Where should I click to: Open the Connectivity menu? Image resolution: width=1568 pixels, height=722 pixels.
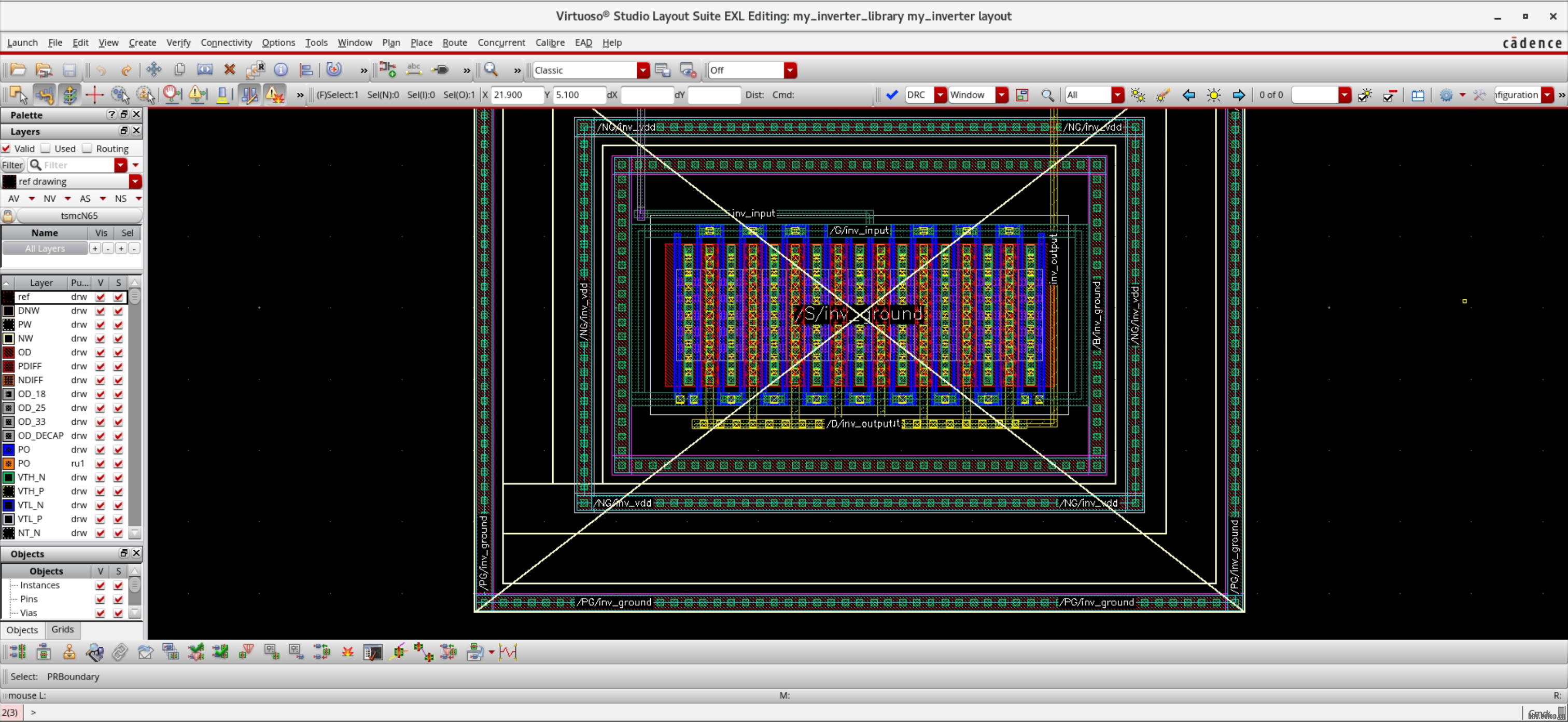click(226, 43)
